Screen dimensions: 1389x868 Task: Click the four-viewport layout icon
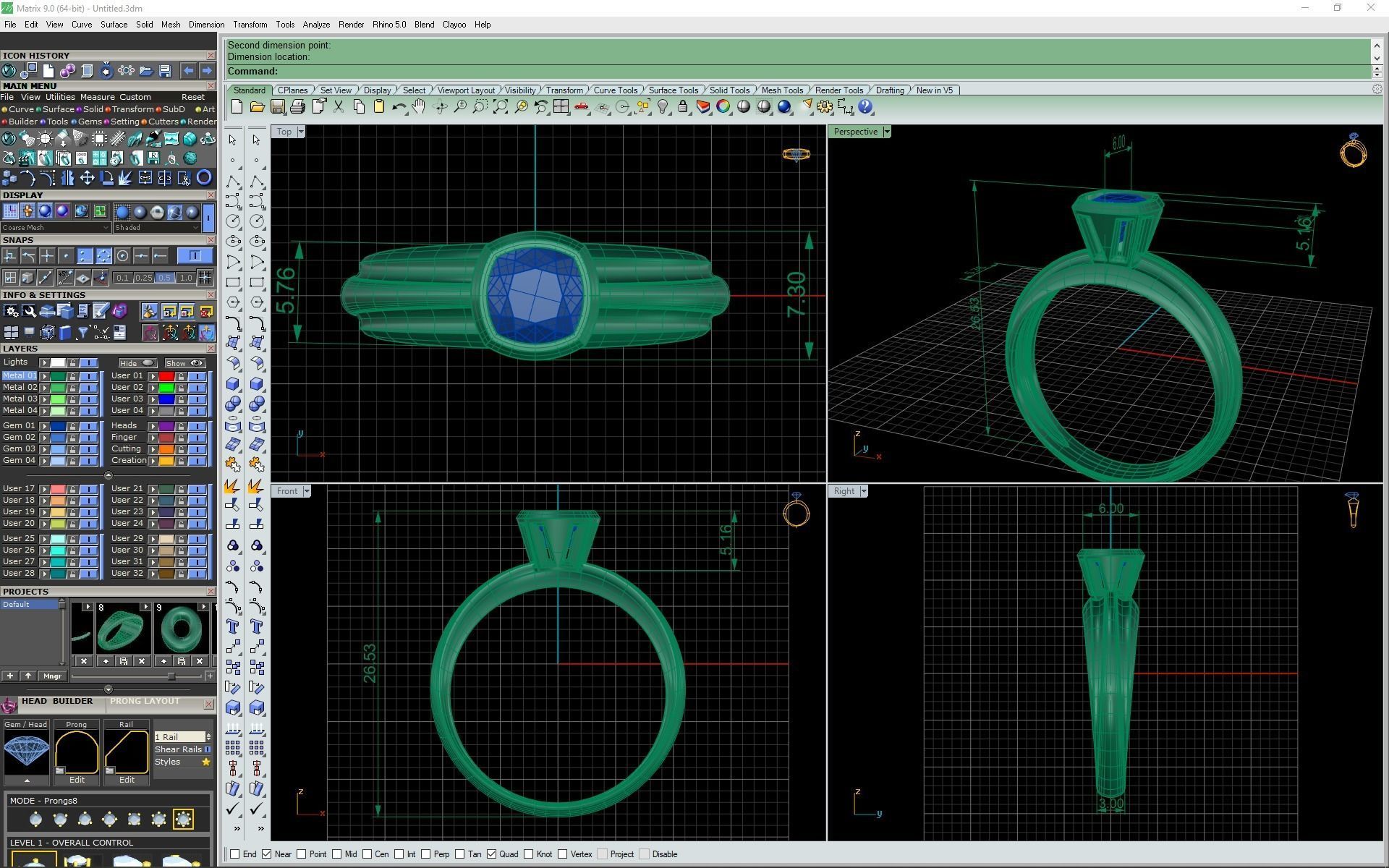pos(561,107)
